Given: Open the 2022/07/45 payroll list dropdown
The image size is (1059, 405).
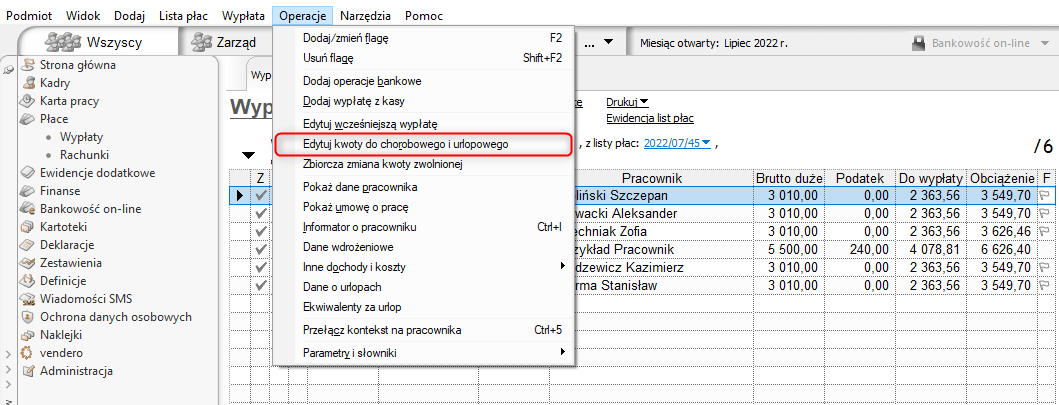Looking at the screenshot, I should click(x=678, y=143).
